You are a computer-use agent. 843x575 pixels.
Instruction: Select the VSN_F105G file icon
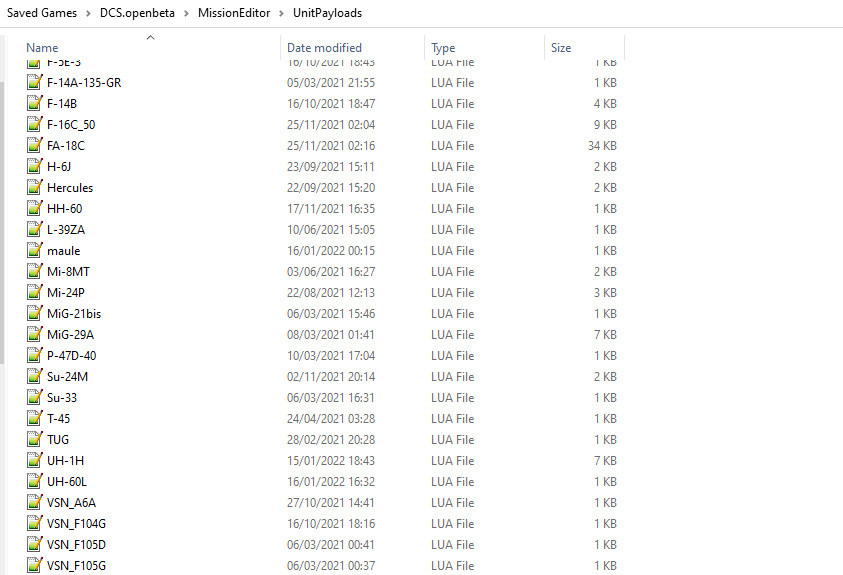click(34, 565)
